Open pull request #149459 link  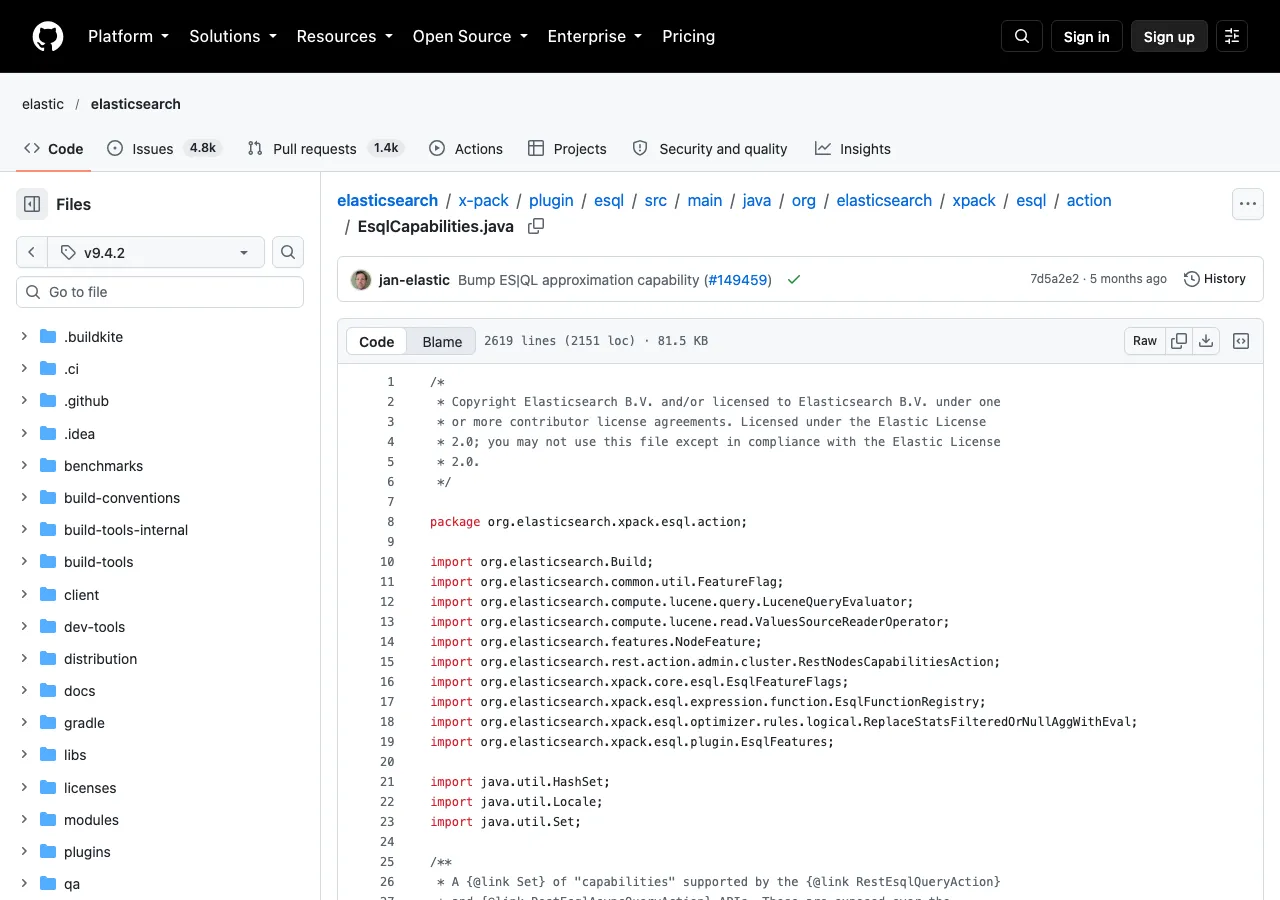(x=737, y=280)
